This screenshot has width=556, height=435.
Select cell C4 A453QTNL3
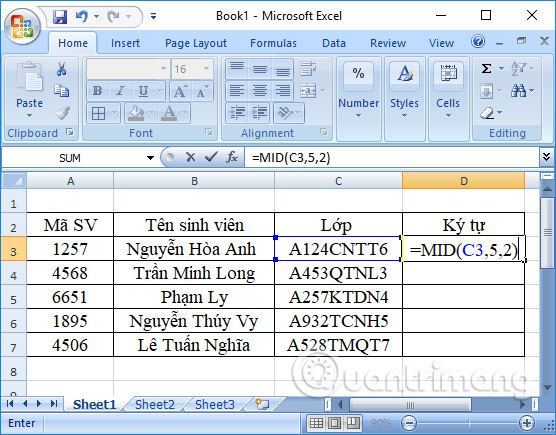(x=338, y=273)
